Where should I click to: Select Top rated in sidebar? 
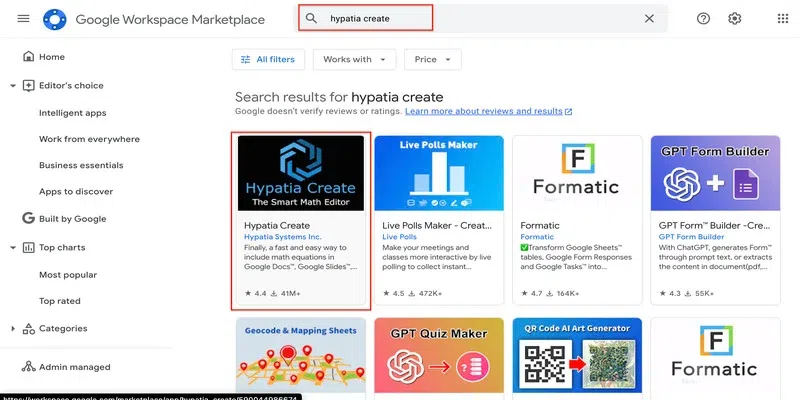60,301
